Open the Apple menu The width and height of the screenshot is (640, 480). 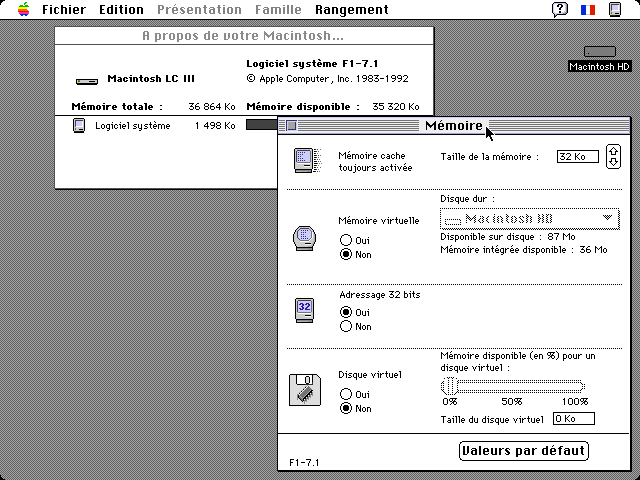[24, 9]
